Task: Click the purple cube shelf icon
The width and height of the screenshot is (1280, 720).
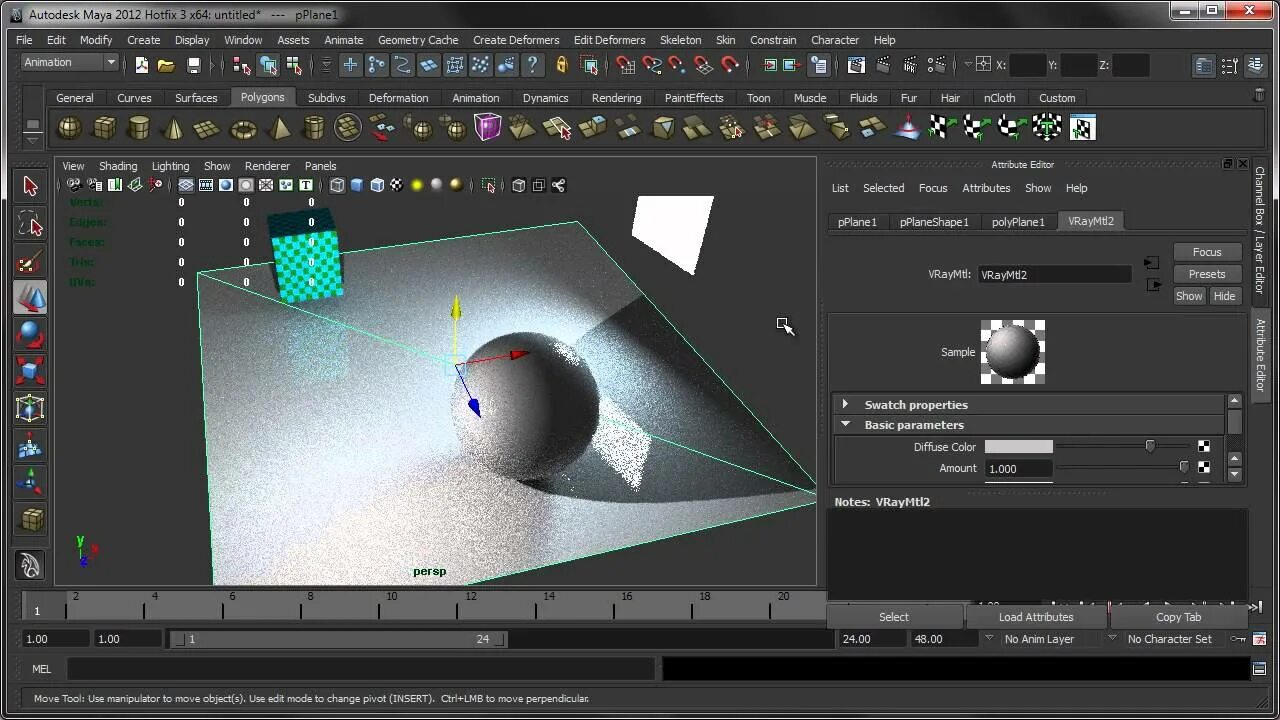Action: click(488, 128)
